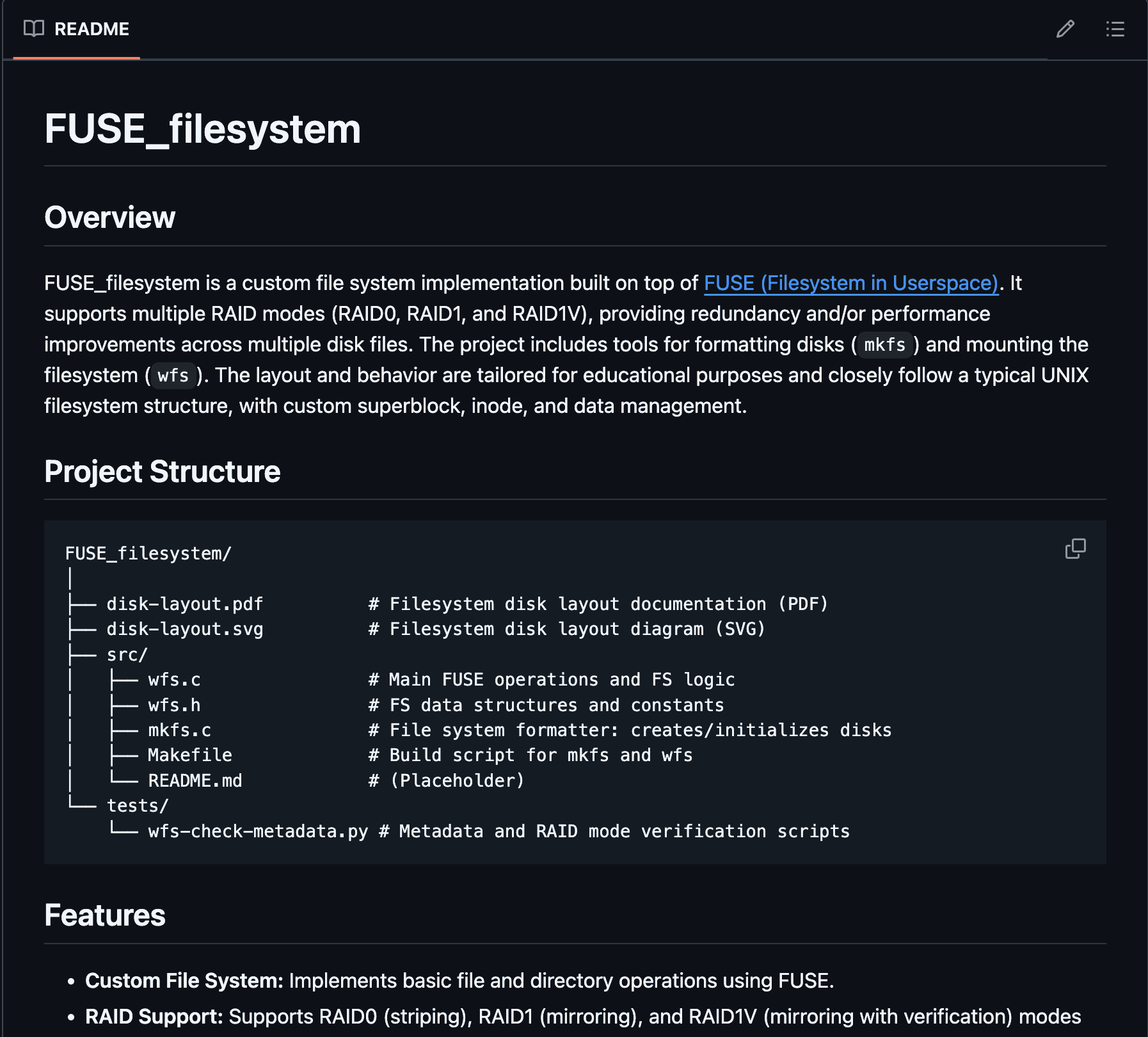
Task: Select the wfs inline code snippet
Action: 172,376
